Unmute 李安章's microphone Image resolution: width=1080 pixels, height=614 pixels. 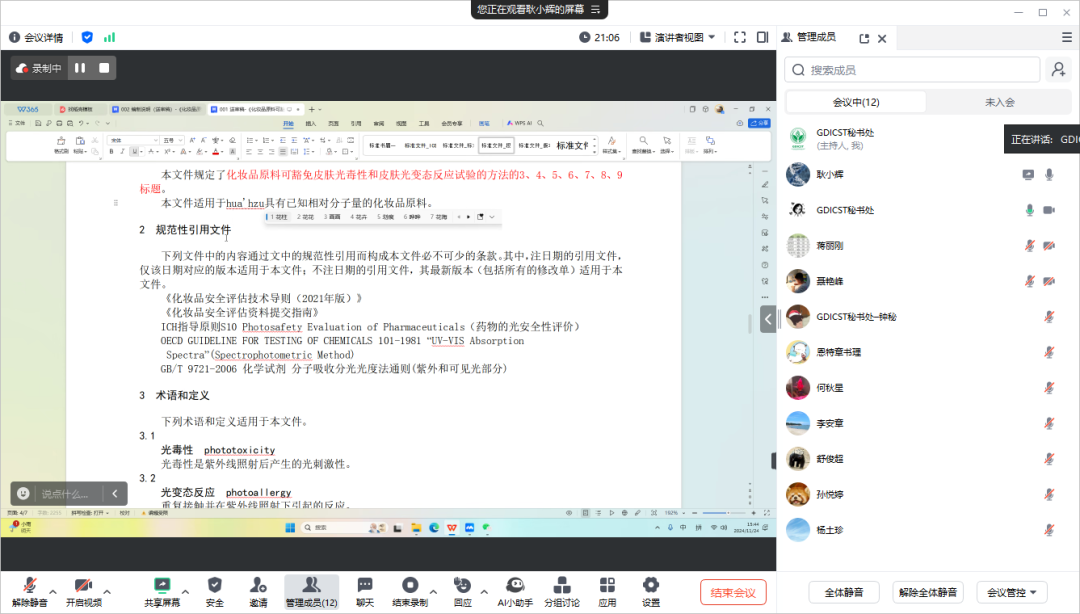(1049, 423)
